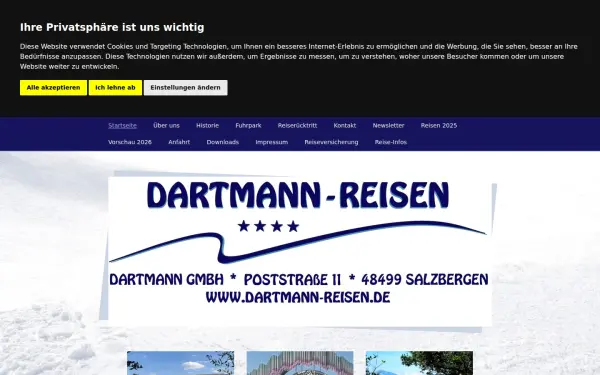Accept all cookies with 'Alle akzeptieren'

(x=53, y=88)
